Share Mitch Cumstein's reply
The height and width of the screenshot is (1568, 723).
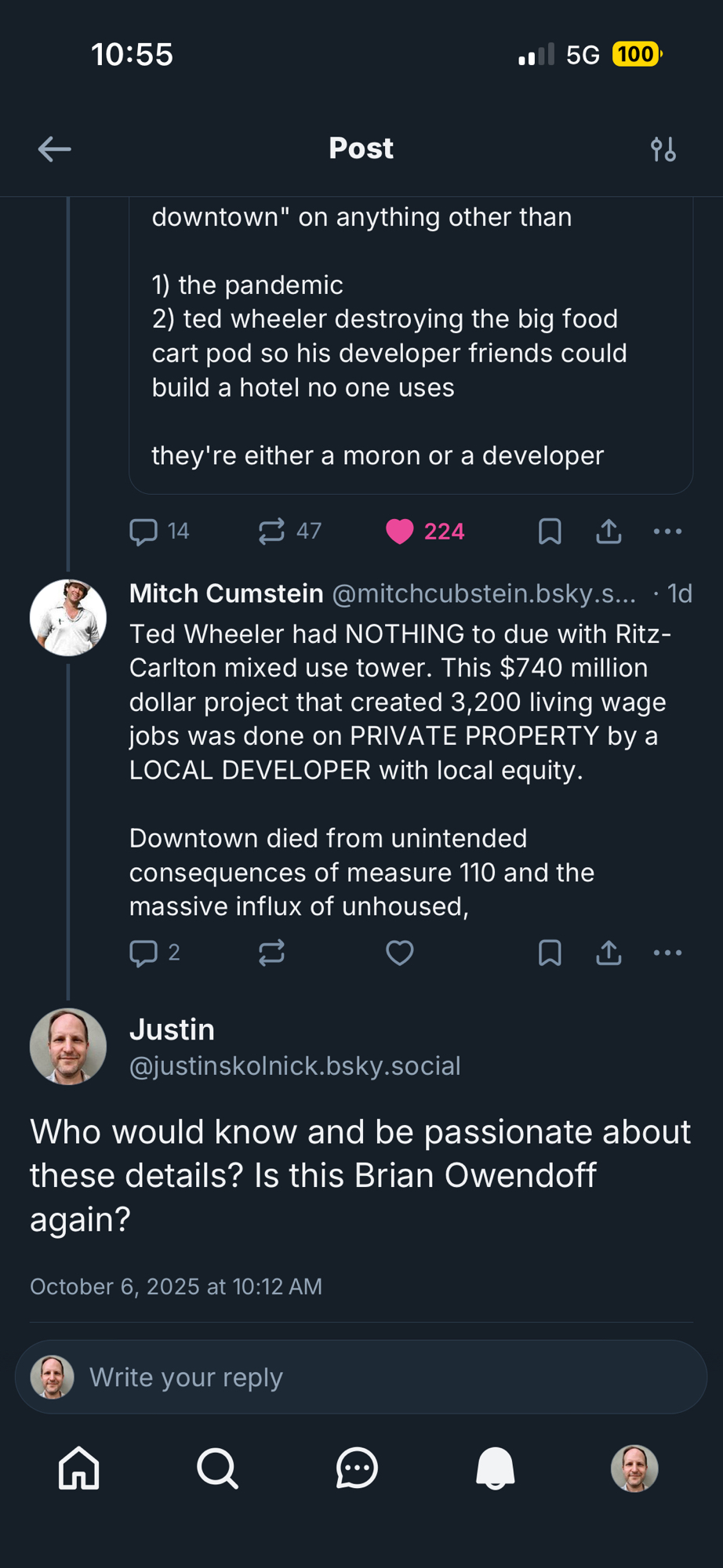(609, 953)
